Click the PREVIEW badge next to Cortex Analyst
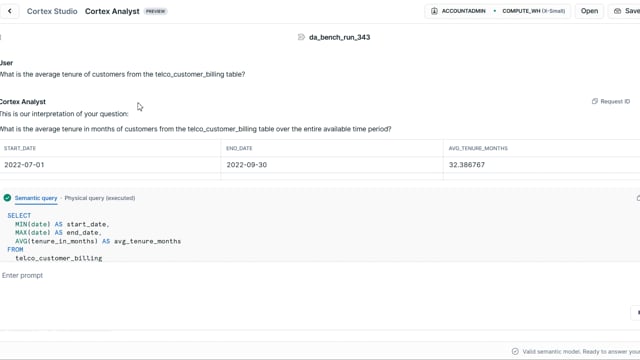 156,11
